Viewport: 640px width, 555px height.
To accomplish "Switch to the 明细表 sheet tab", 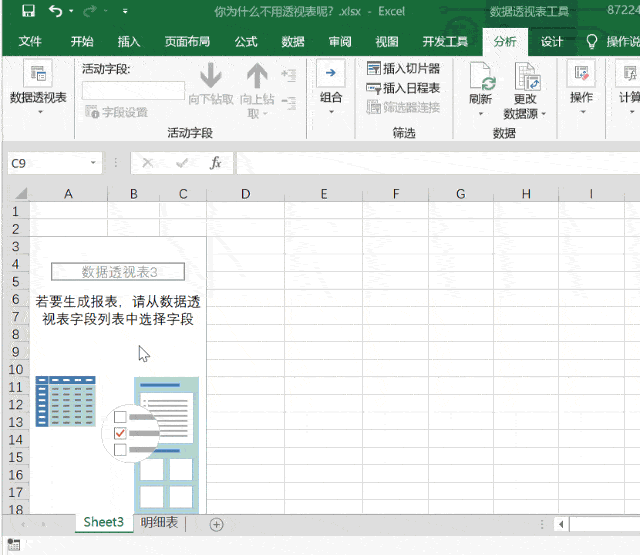I will (x=159, y=523).
